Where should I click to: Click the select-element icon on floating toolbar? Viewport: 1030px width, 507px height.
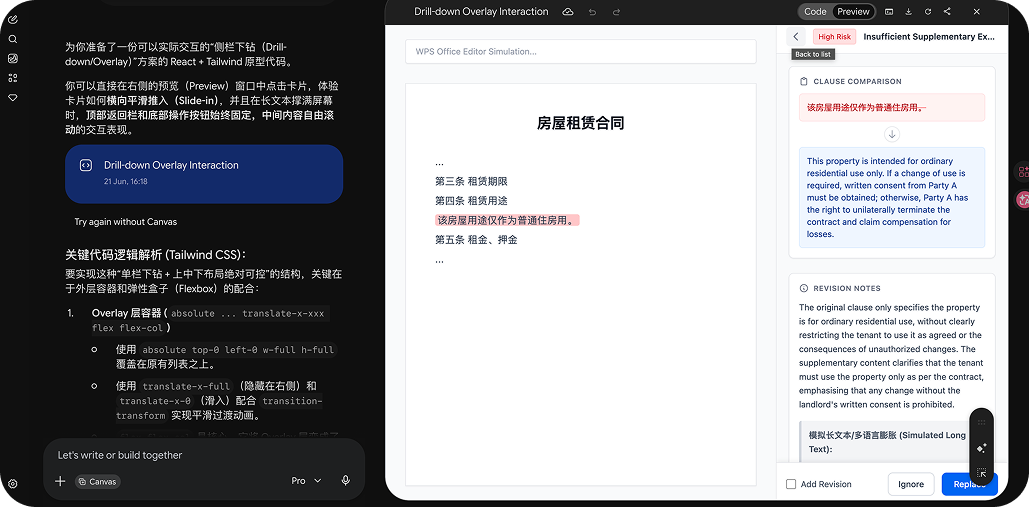[981, 473]
